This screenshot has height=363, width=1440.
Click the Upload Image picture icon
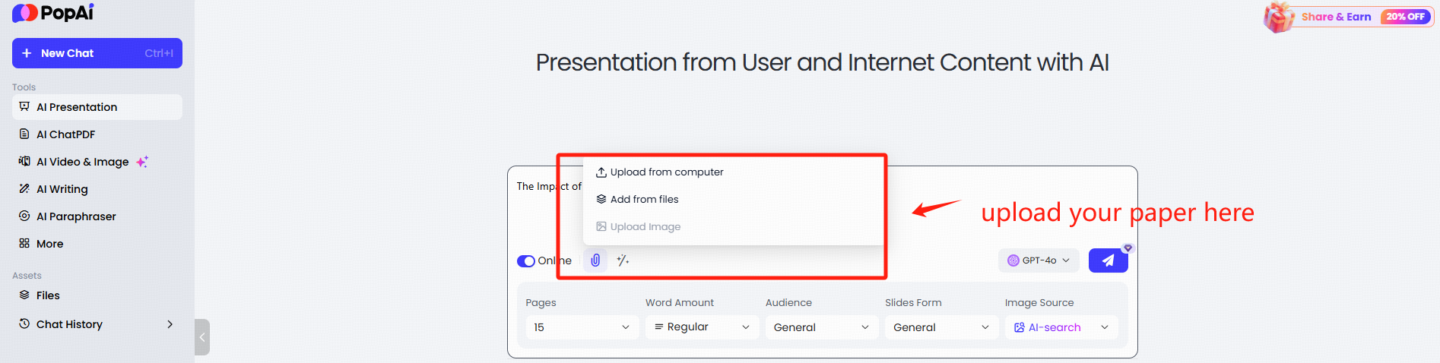click(x=601, y=227)
